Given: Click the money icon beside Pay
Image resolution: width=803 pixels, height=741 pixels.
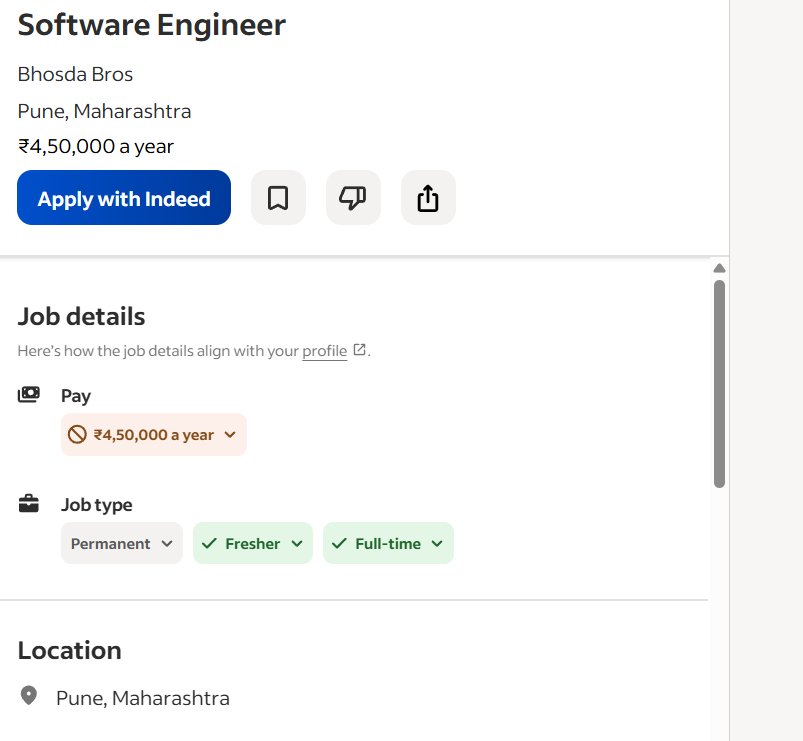Looking at the screenshot, I should (29, 394).
